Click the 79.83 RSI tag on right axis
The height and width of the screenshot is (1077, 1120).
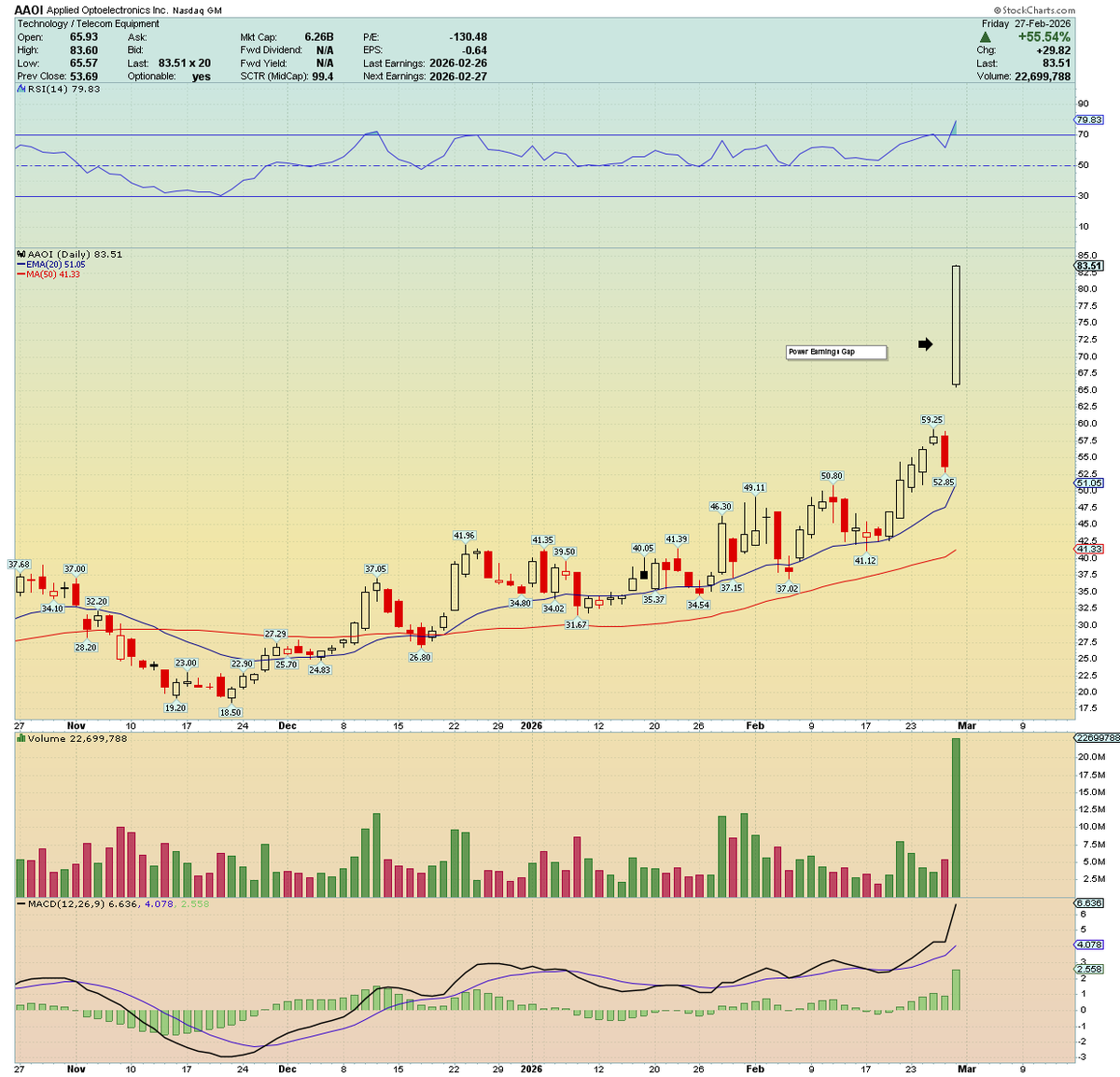point(1089,120)
